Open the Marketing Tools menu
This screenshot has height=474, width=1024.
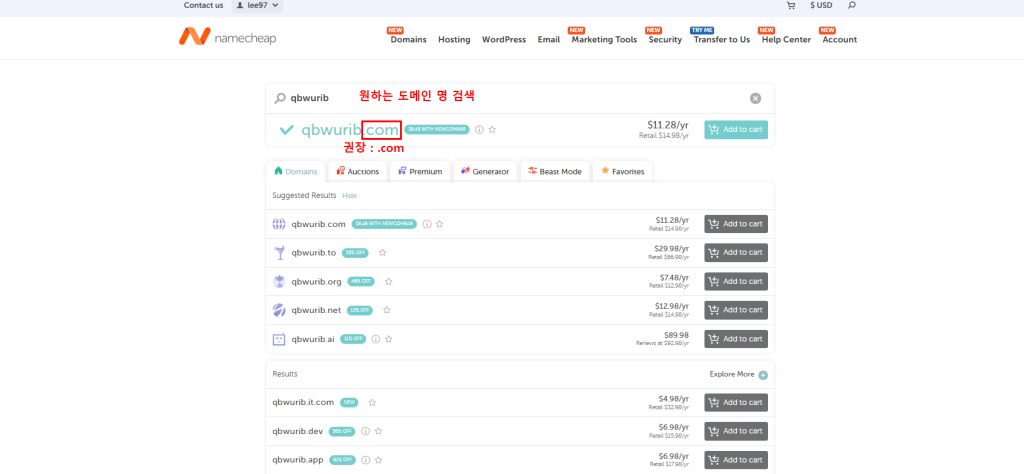click(x=604, y=39)
